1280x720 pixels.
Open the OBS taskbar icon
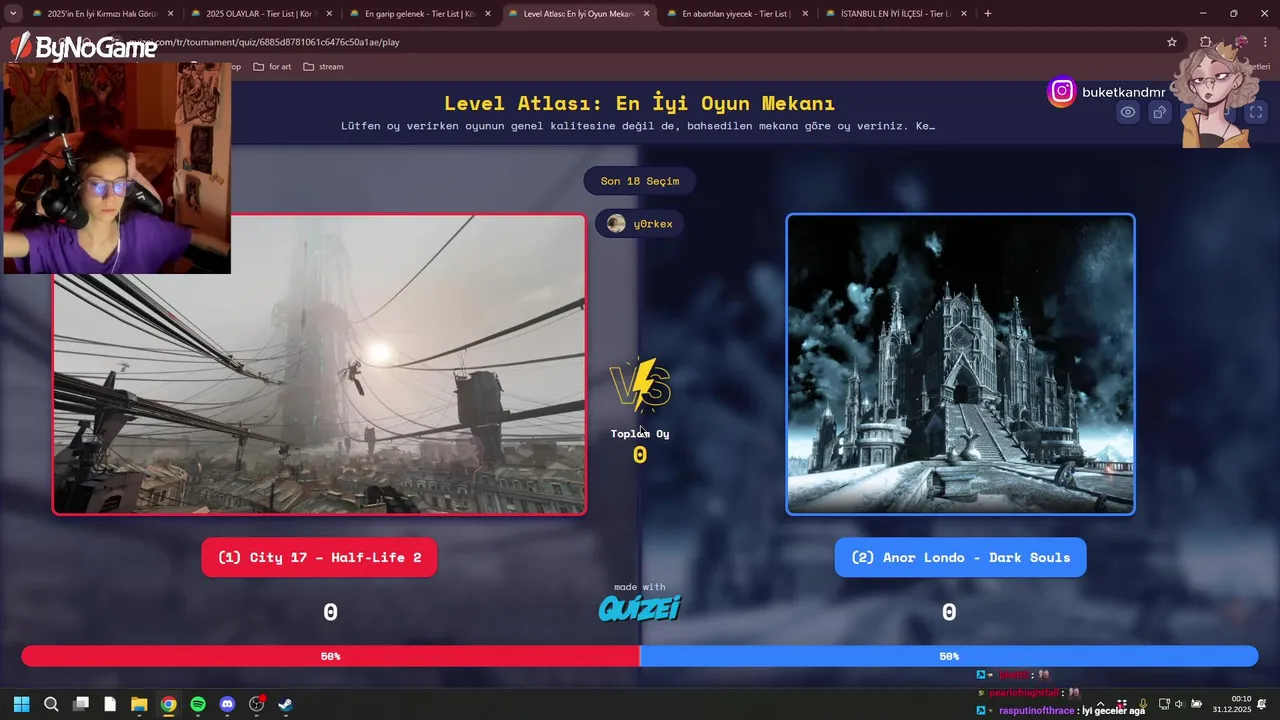tap(256, 704)
